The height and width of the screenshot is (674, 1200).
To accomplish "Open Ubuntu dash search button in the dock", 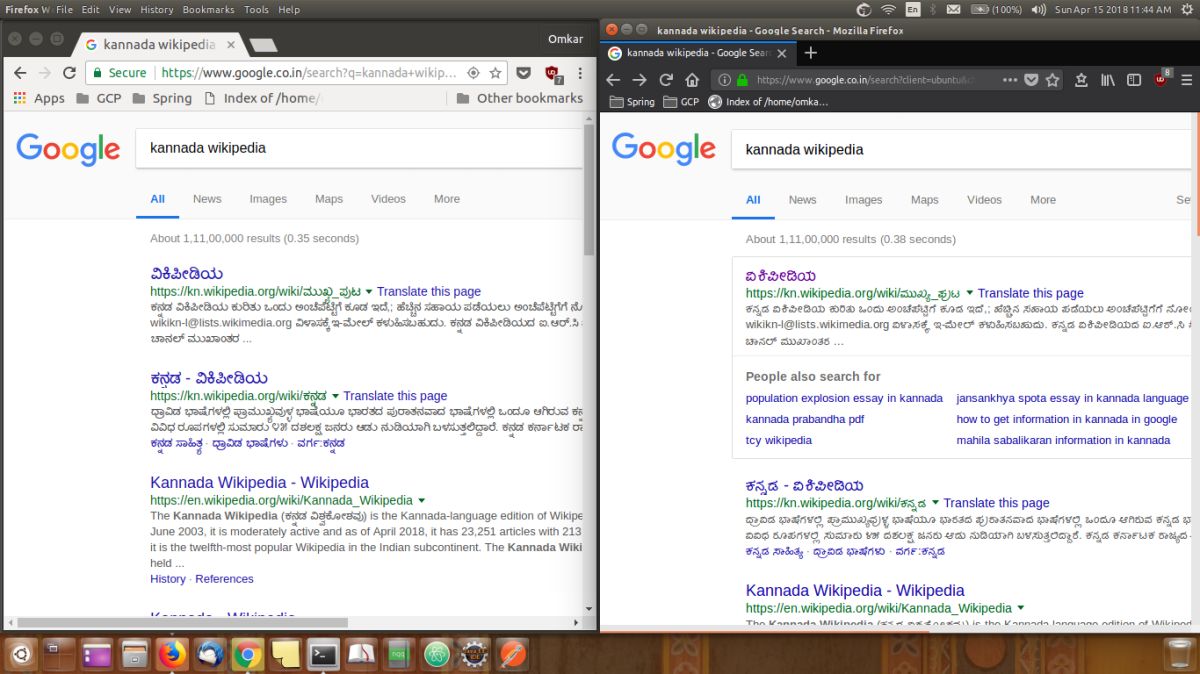I will (22, 654).
